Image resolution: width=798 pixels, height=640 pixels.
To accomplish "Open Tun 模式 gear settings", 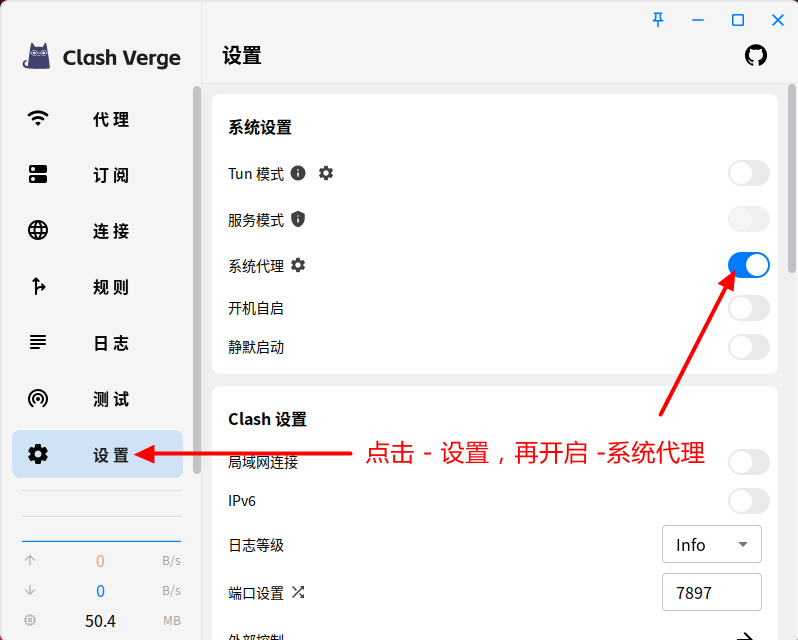I will click(x=326, y=173).
